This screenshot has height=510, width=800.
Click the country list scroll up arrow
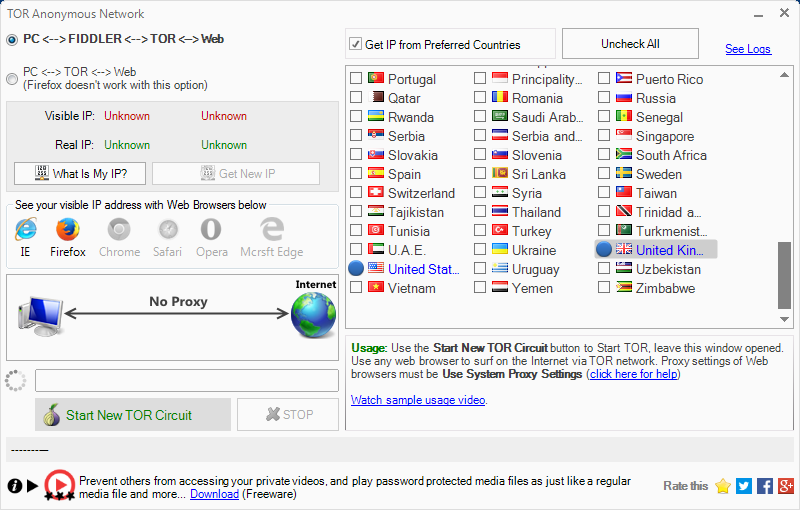tap(784, 75)
